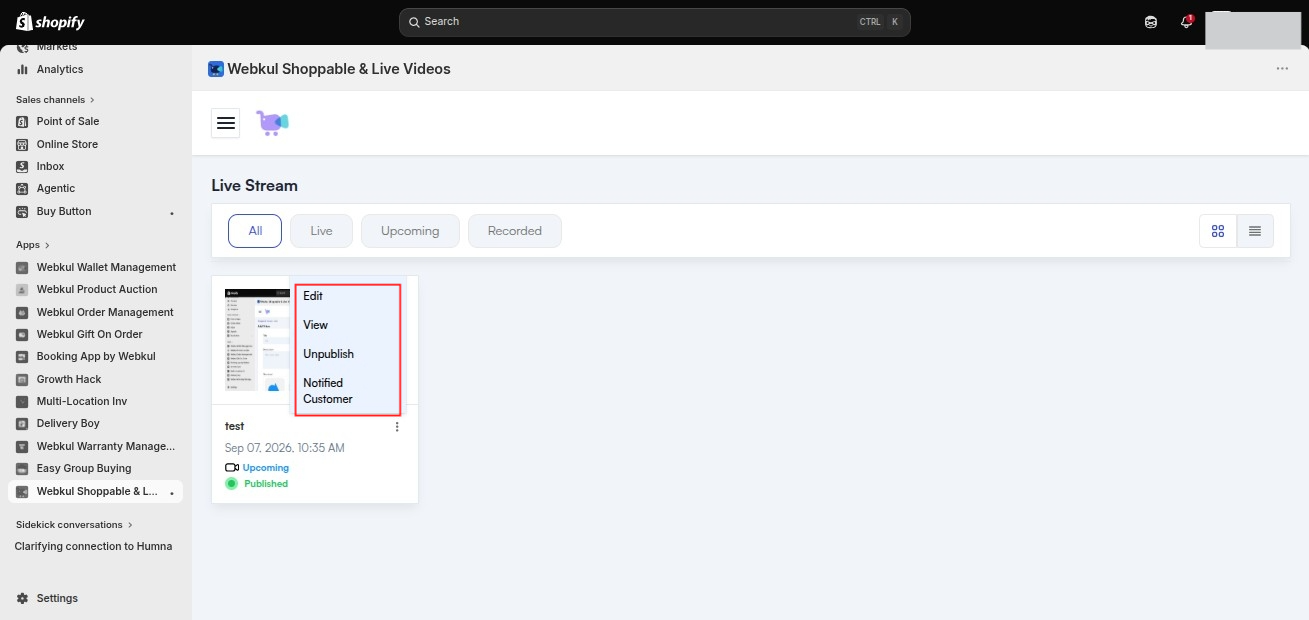The width and height of the screenshot is (1309, 620).
Task: Open the app header more options ellipsis
Action: (1282, 69)
